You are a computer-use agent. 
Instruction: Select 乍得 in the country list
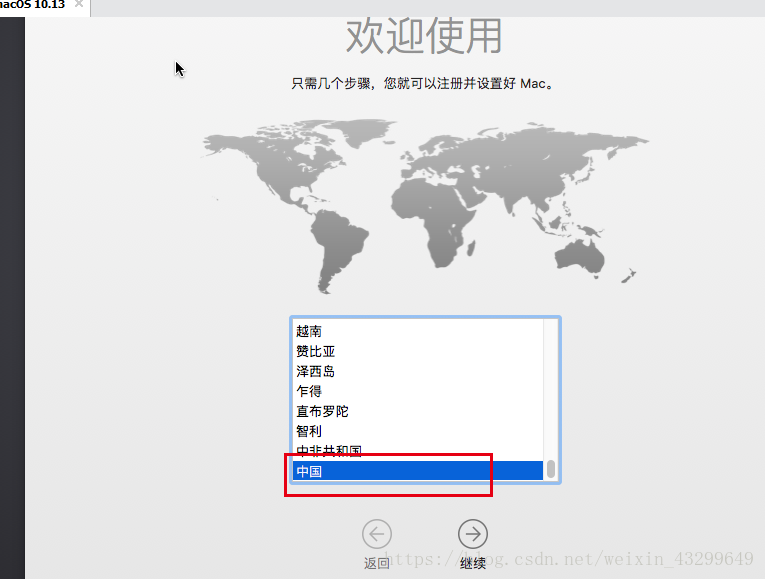click(418, 391)
